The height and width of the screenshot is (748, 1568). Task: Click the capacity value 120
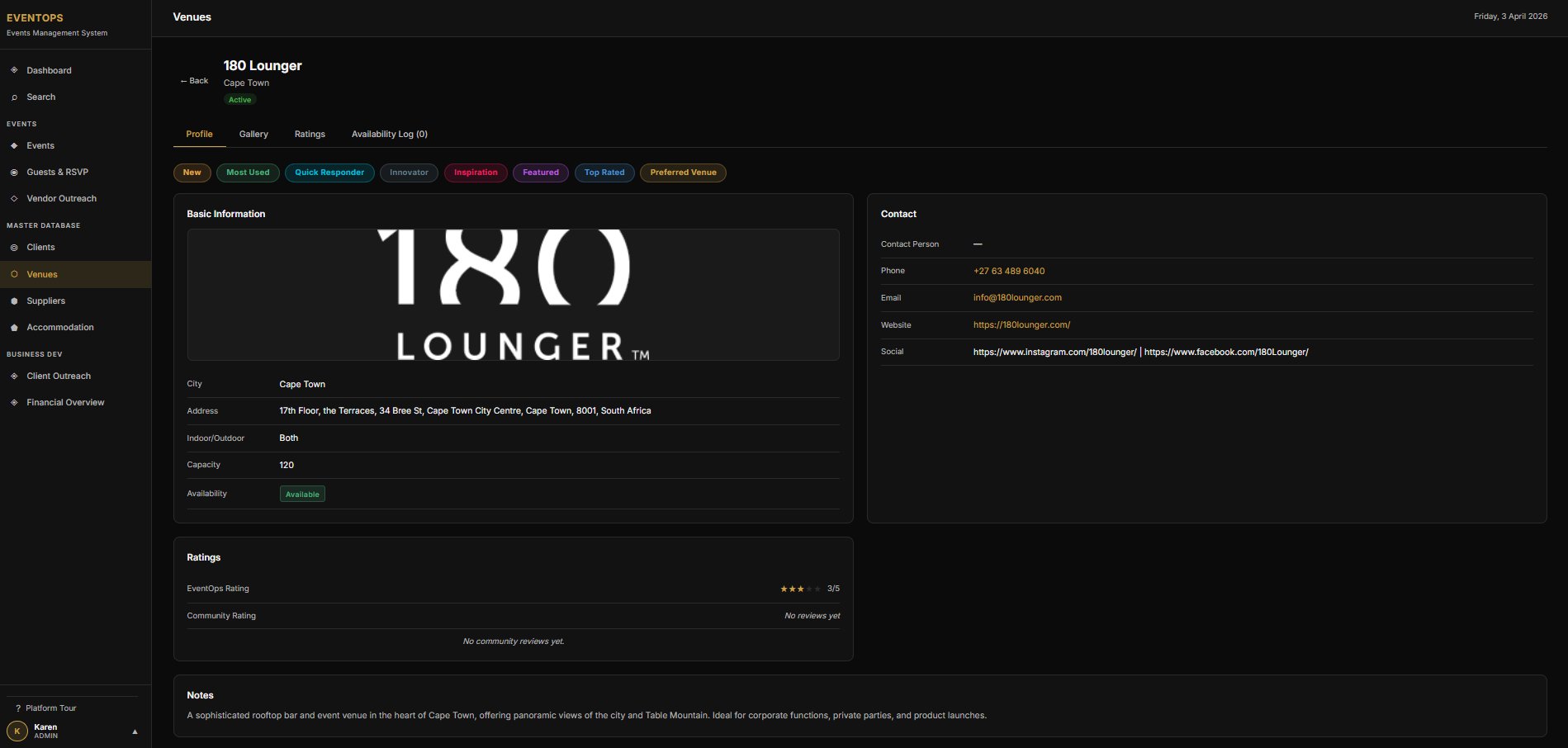tap(287, 465)
